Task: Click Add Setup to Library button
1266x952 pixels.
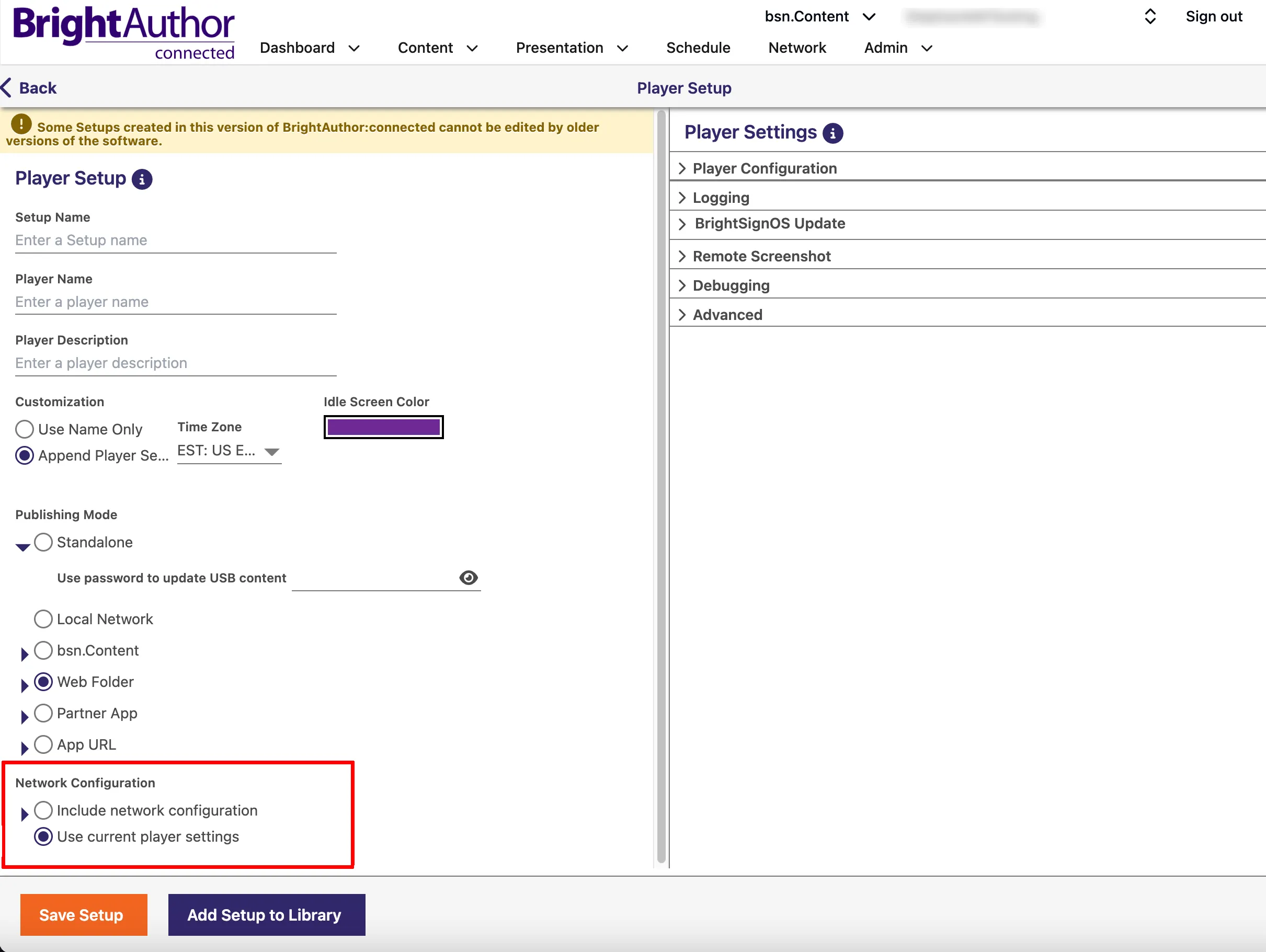Action: (267, 915)
